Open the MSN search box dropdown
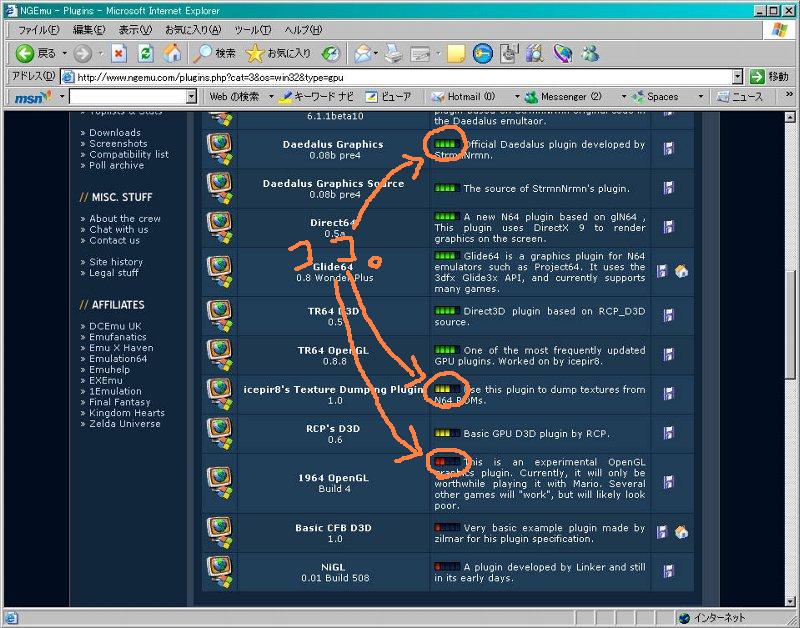This screenshot has height=628, width=800. pyautogui.click(x=191, y=96)
